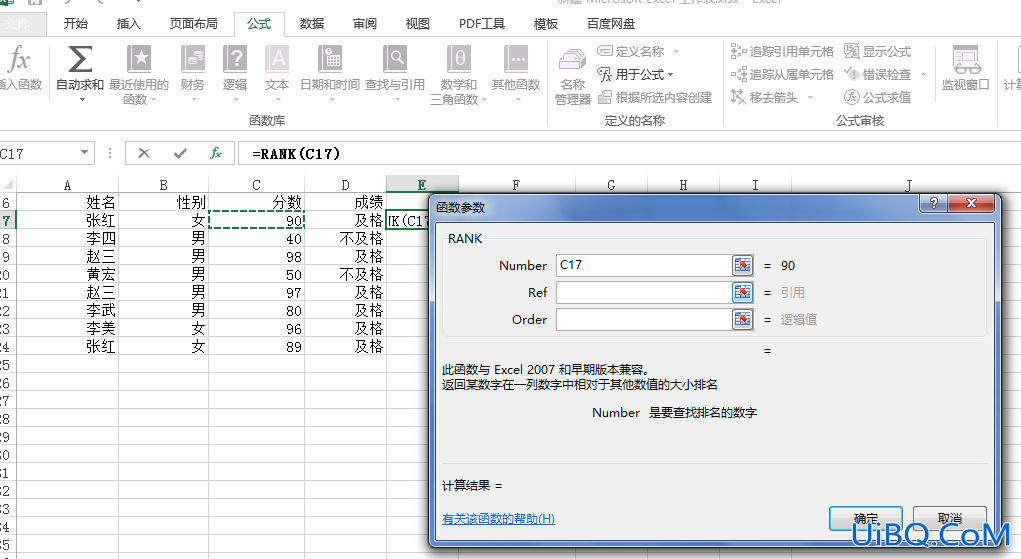The width and height of the screenshot is (1021, 559).
Task: Click the fx icon beside formula bar
Action: [x=216, y=153]
